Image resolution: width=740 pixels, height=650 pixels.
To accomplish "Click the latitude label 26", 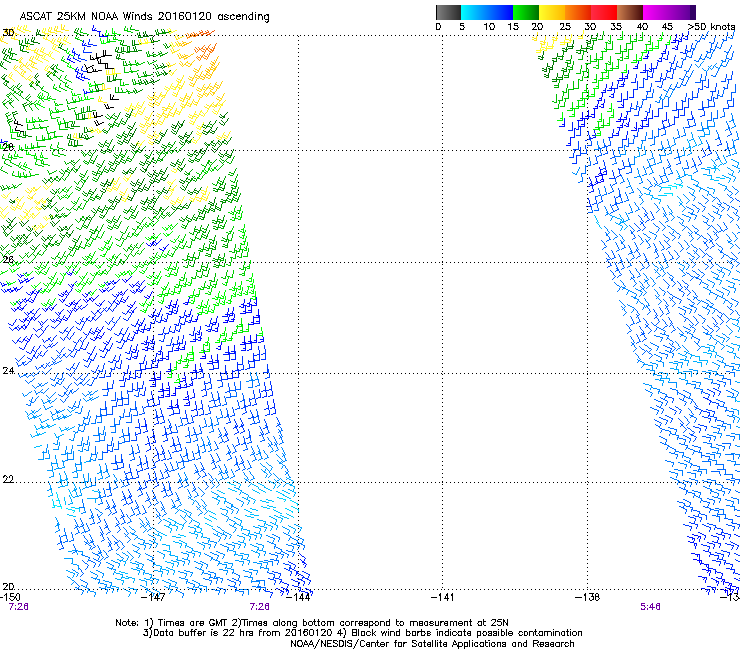I will (8, 260).
